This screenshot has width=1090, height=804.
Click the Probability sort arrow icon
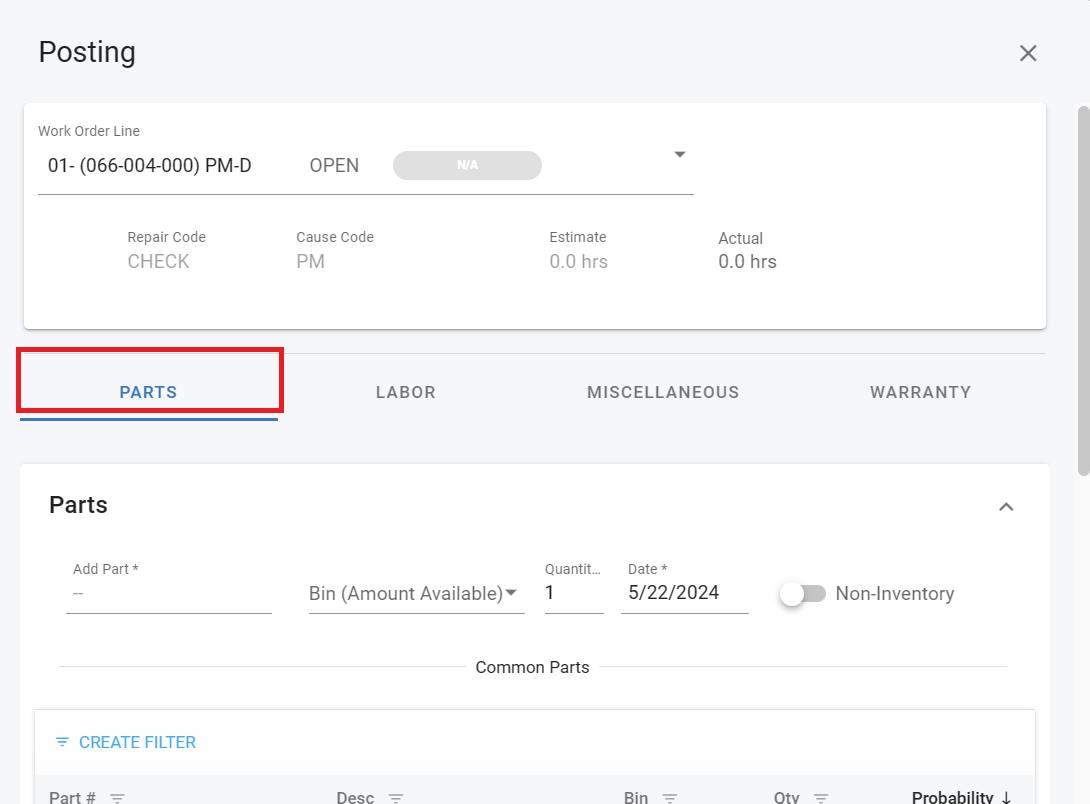pos(1006,797)
